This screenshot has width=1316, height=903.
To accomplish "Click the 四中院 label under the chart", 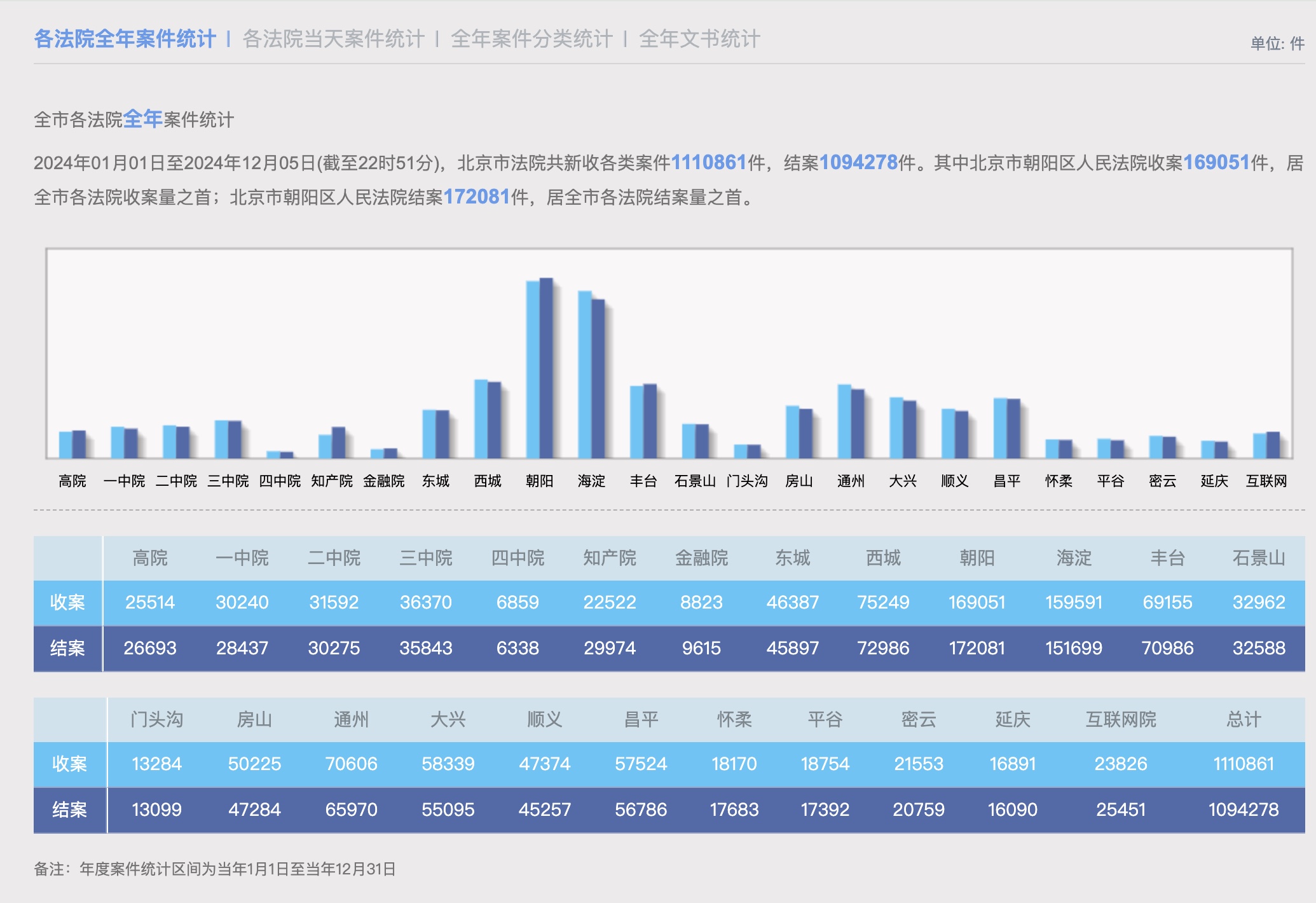I will tap(280, 481).
